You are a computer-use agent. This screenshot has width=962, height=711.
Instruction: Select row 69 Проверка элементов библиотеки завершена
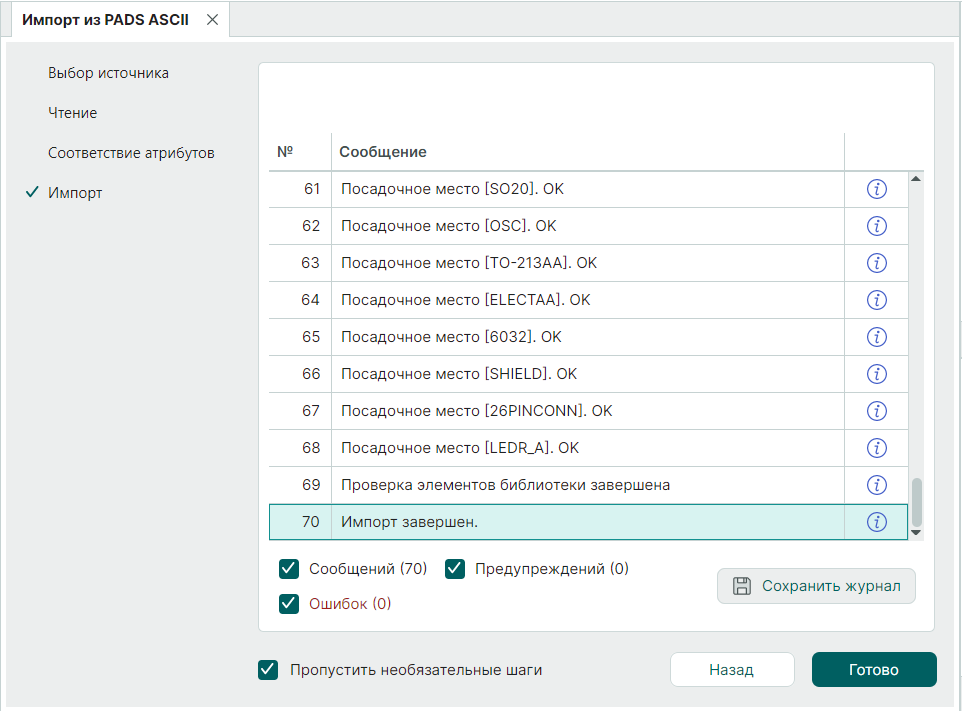tap(505, 485)
